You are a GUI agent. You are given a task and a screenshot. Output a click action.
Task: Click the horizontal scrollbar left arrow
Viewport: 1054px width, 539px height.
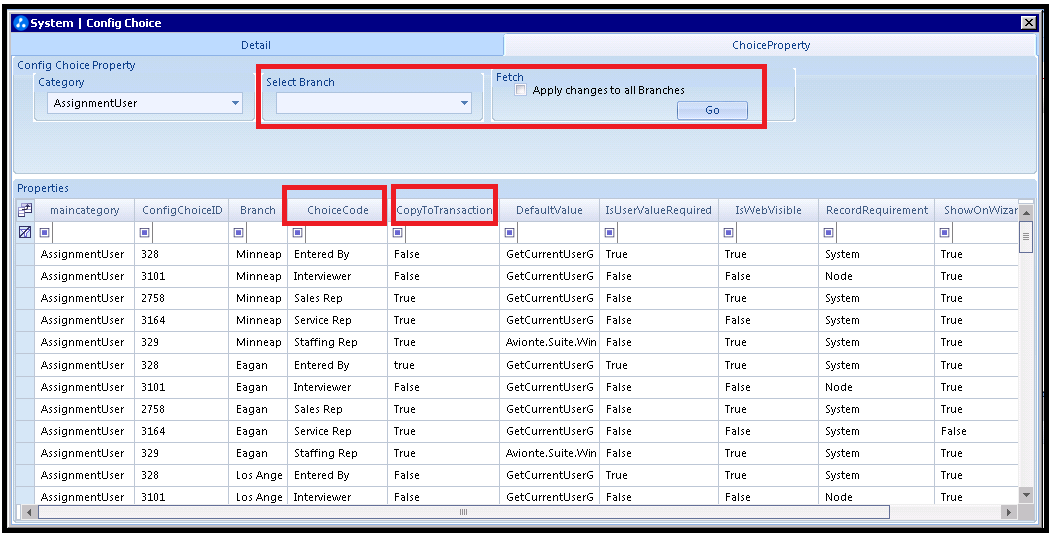pyautogui.click(x=28, y=512)
